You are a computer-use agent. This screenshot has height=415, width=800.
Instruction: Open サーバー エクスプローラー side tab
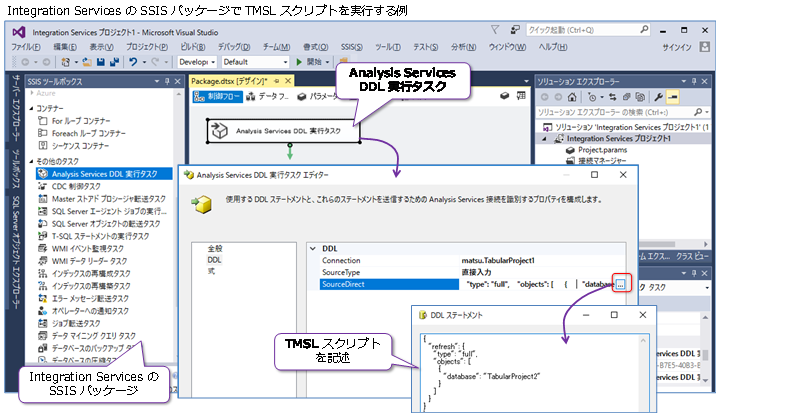point(17,108)
